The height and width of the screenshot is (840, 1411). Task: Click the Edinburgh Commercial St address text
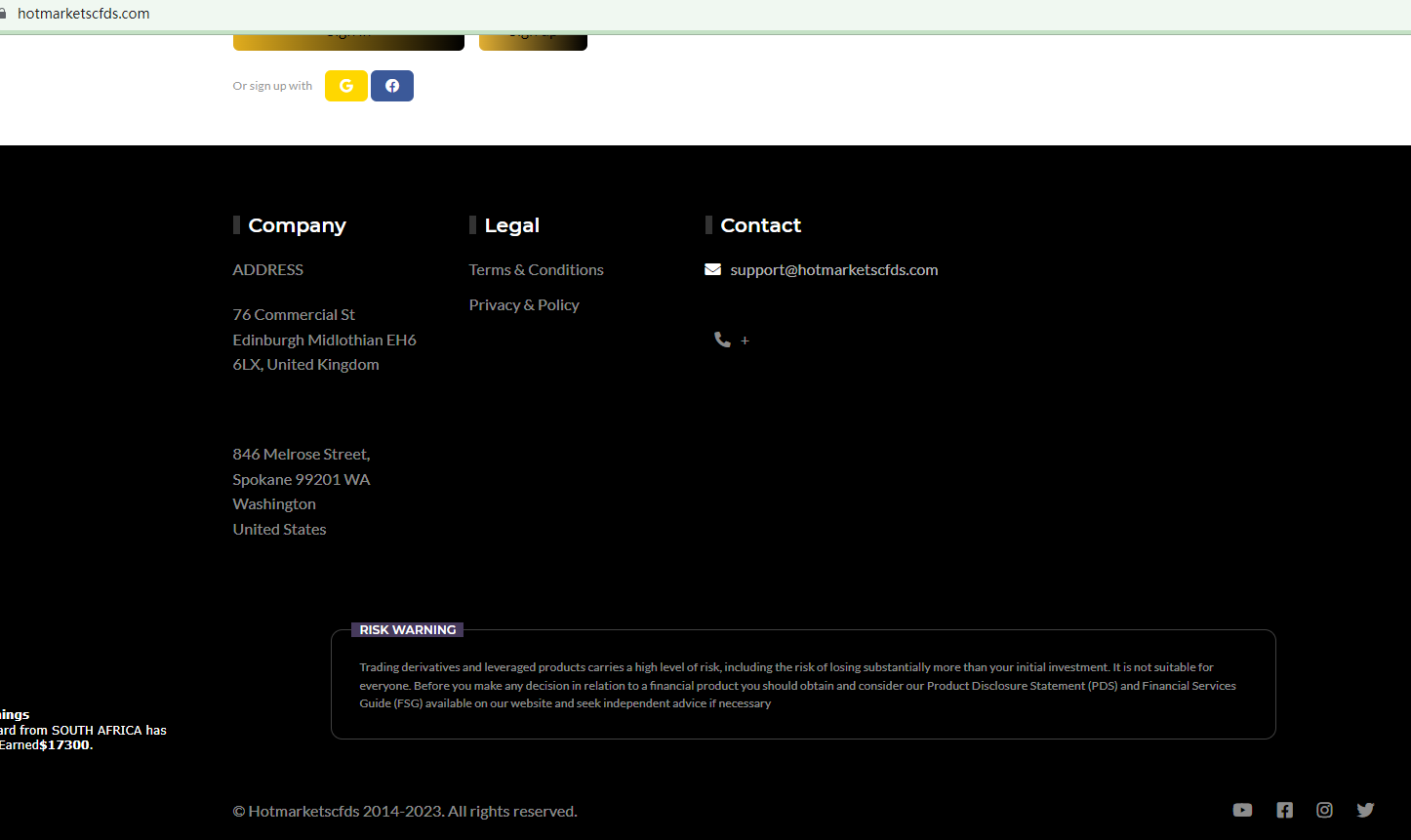324,340
